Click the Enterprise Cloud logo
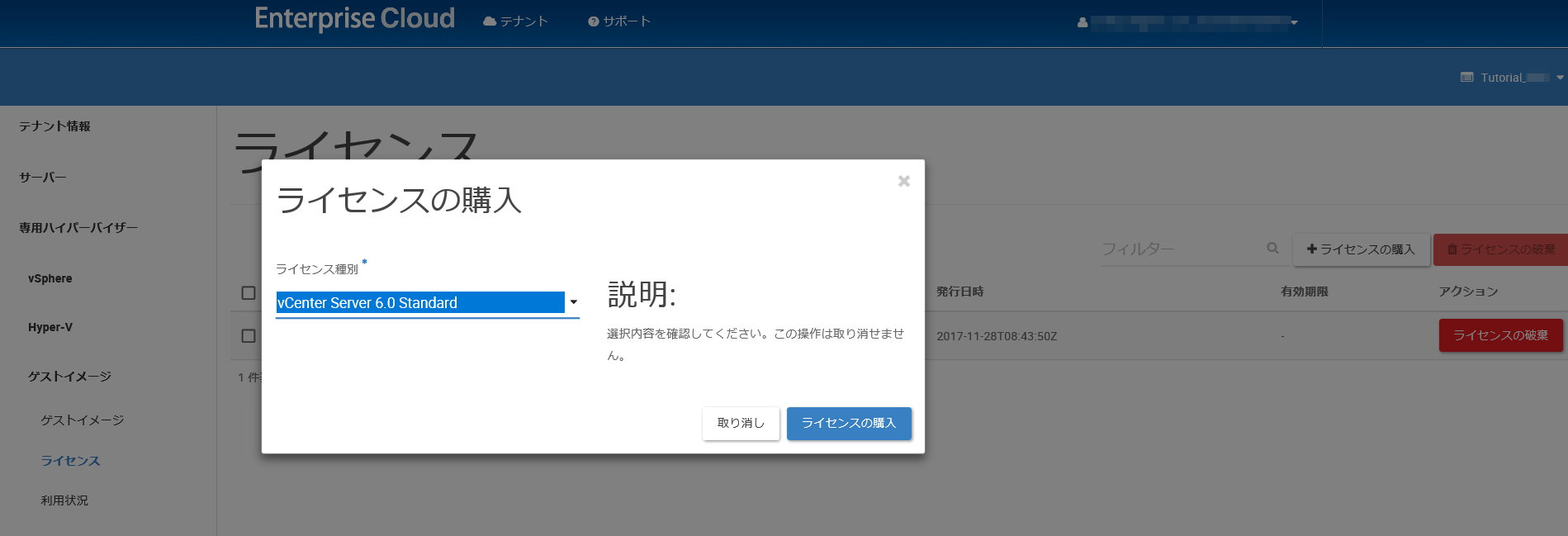The width and height of the screenshot is (1568, 536). 354,18
